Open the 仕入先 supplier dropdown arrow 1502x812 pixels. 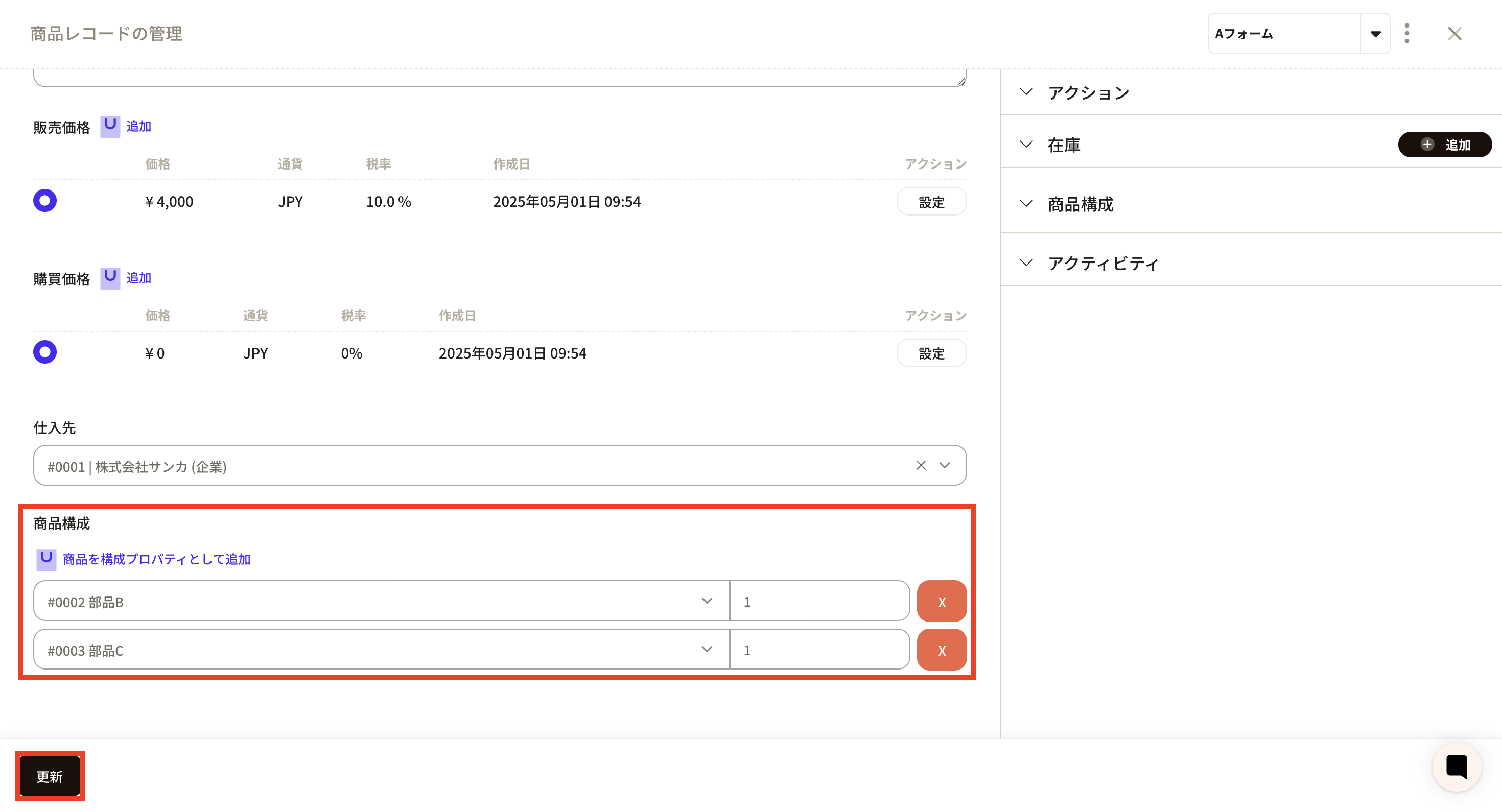[945, 465]
